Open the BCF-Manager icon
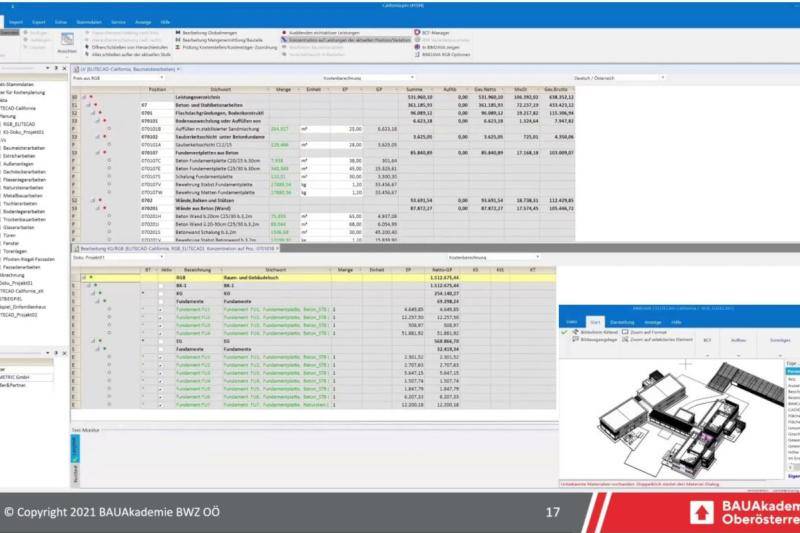Viewport: 800px width, 533px height. [417, 33]
